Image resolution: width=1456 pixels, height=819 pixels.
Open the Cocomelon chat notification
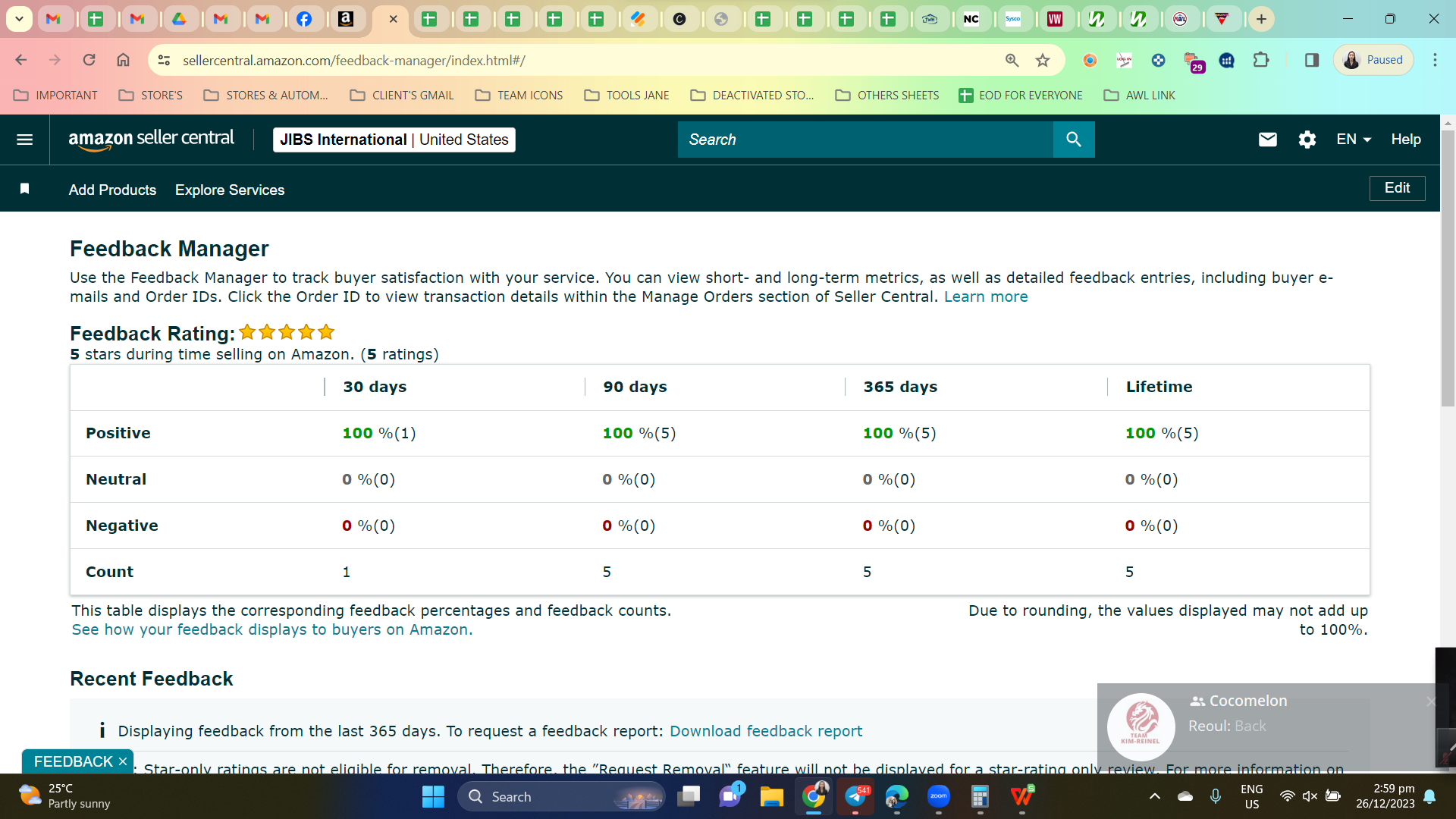point(1266,726)
